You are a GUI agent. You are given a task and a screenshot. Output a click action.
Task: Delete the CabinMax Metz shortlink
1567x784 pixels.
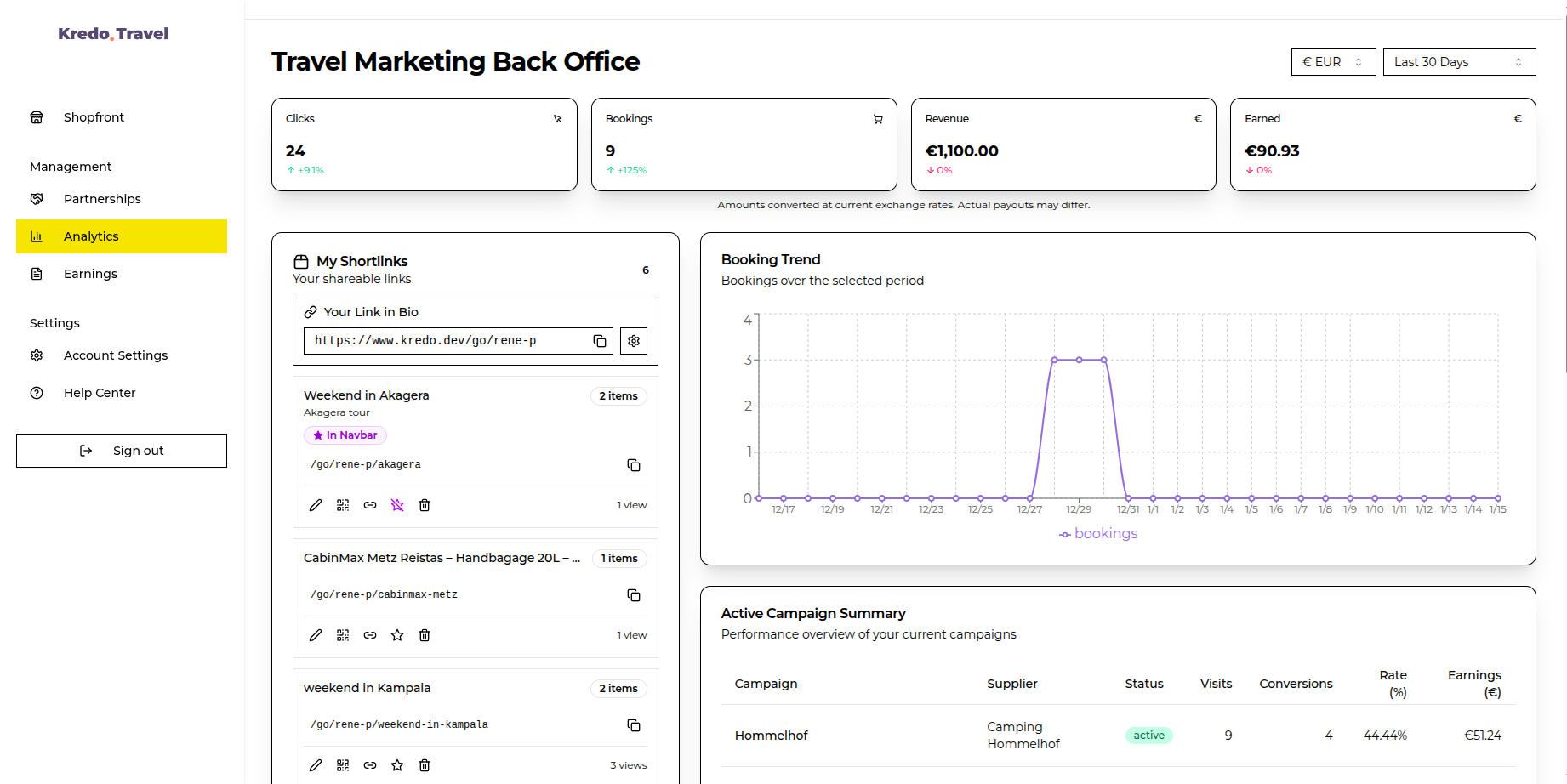point(425,635)
